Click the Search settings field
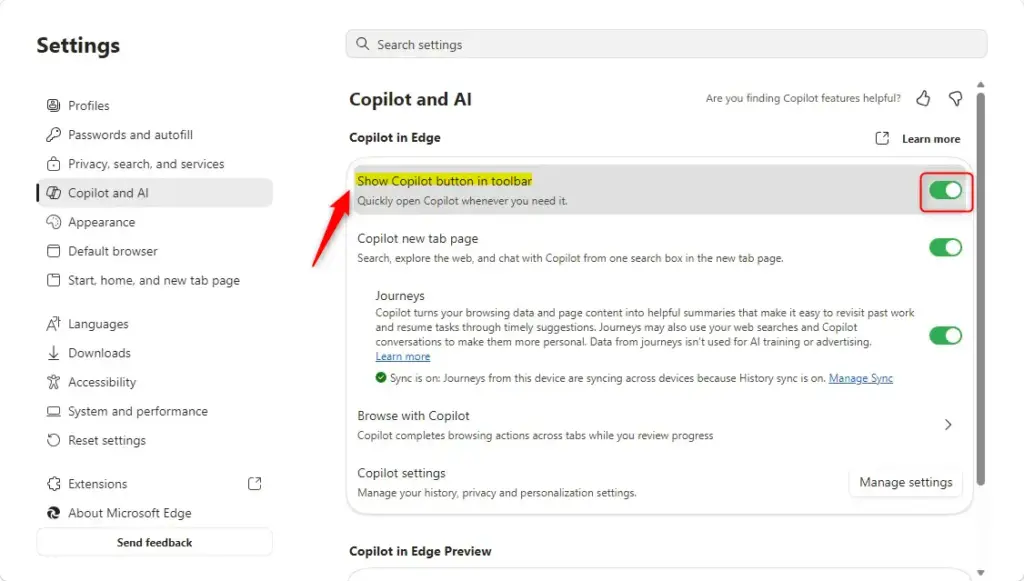1024x581 pixels. (666, 44)
